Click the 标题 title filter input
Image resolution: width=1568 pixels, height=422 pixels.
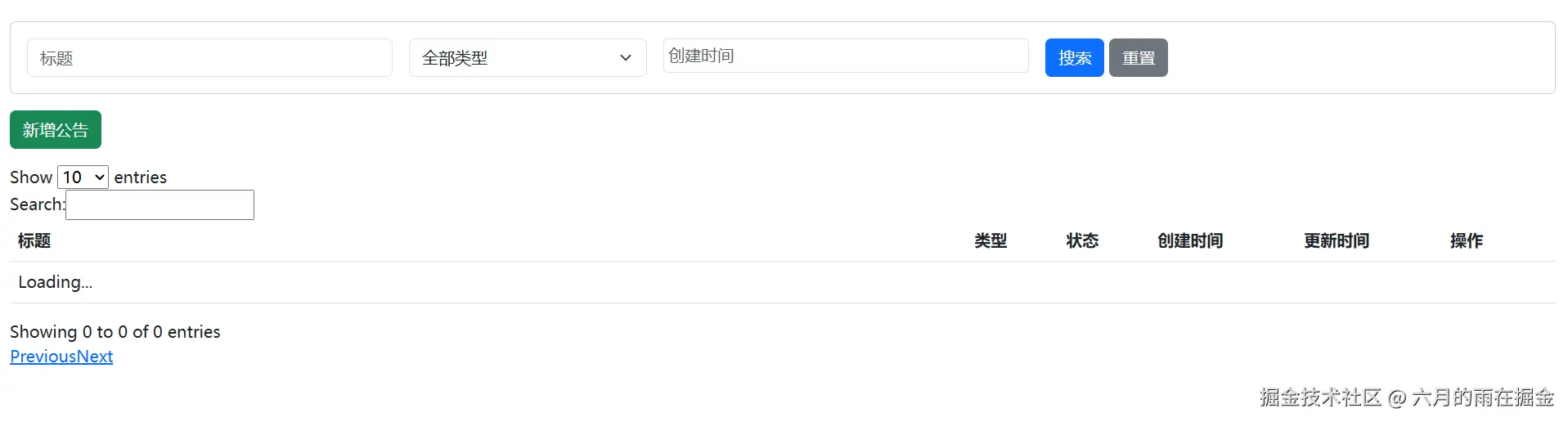click(209, 58)
